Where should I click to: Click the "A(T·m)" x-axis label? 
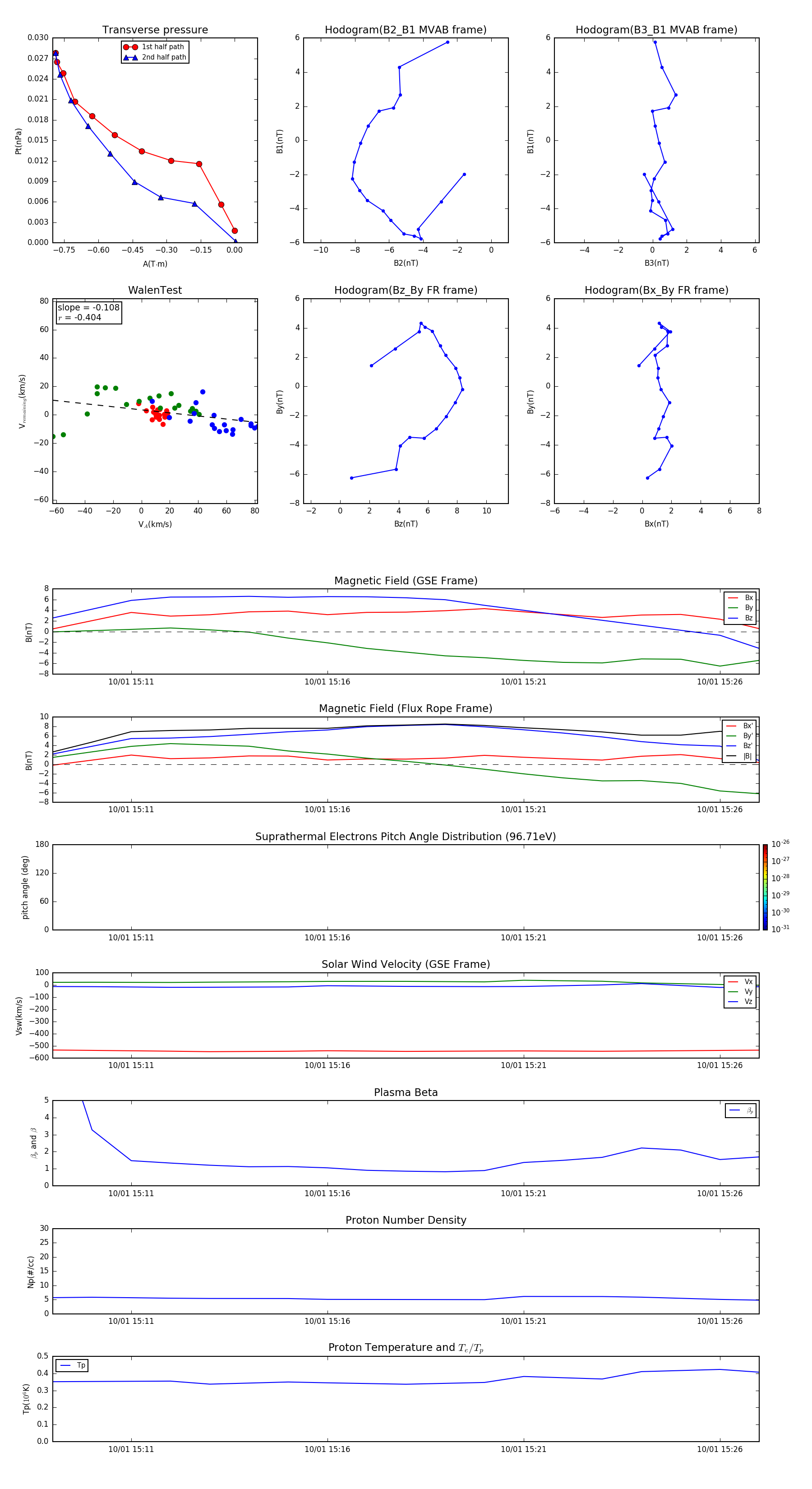pyautogui.click(x=155, y=264)
